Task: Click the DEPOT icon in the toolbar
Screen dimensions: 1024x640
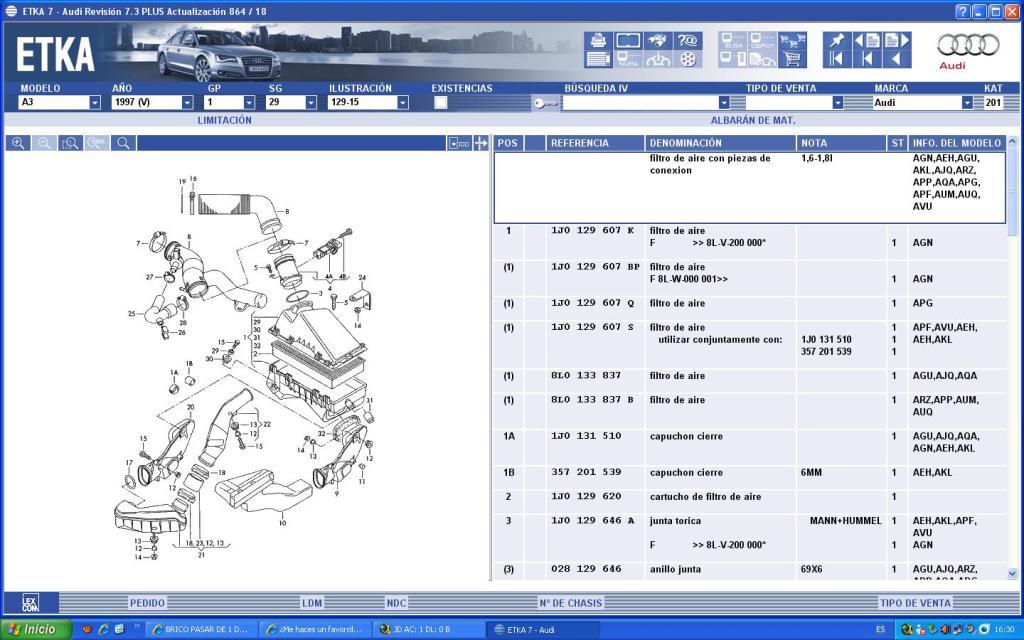Action: [762, 40]
